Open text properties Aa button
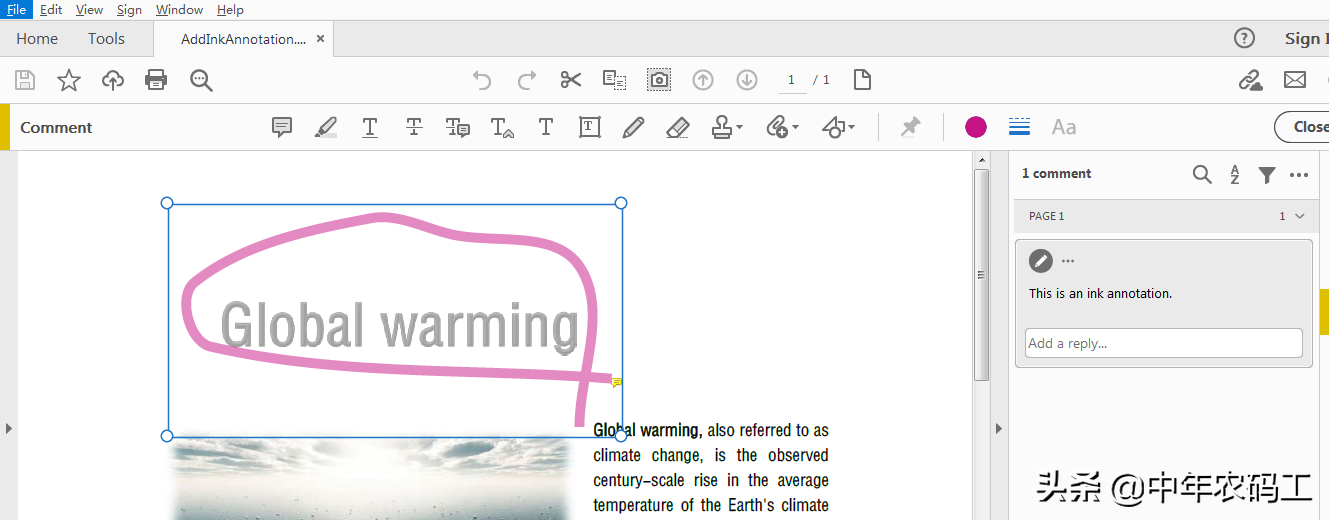The width and height of the screenshot is (1329, 520). [1064, 127]
